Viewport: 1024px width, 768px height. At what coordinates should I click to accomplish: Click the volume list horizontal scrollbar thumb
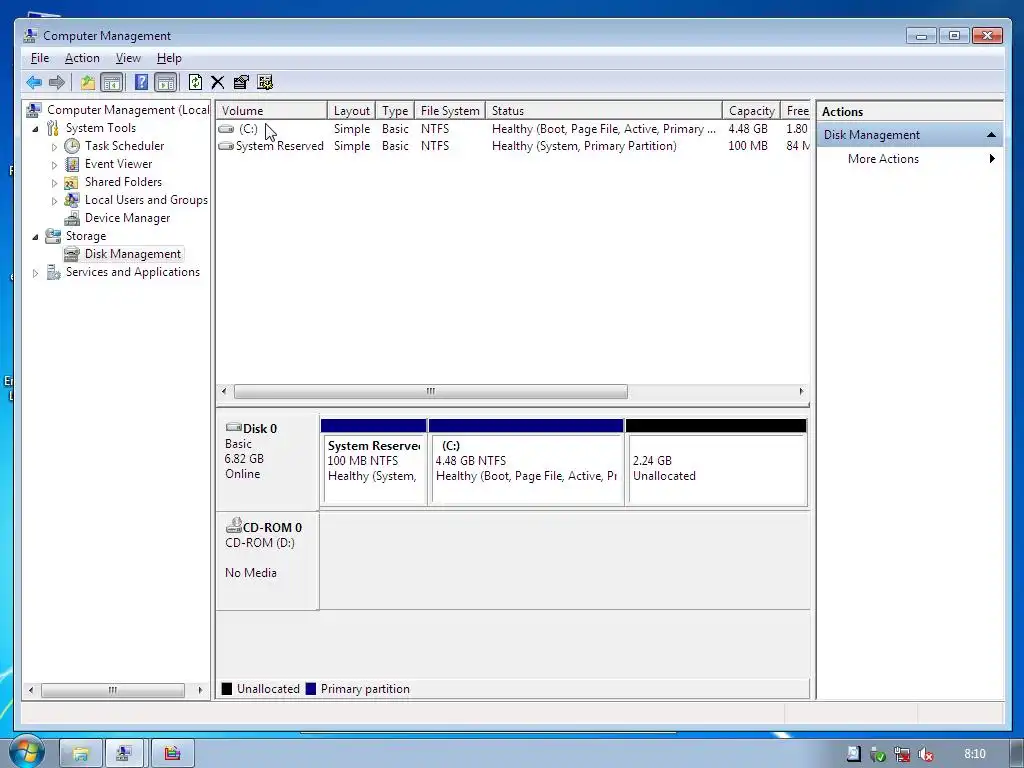click(430, 391)
